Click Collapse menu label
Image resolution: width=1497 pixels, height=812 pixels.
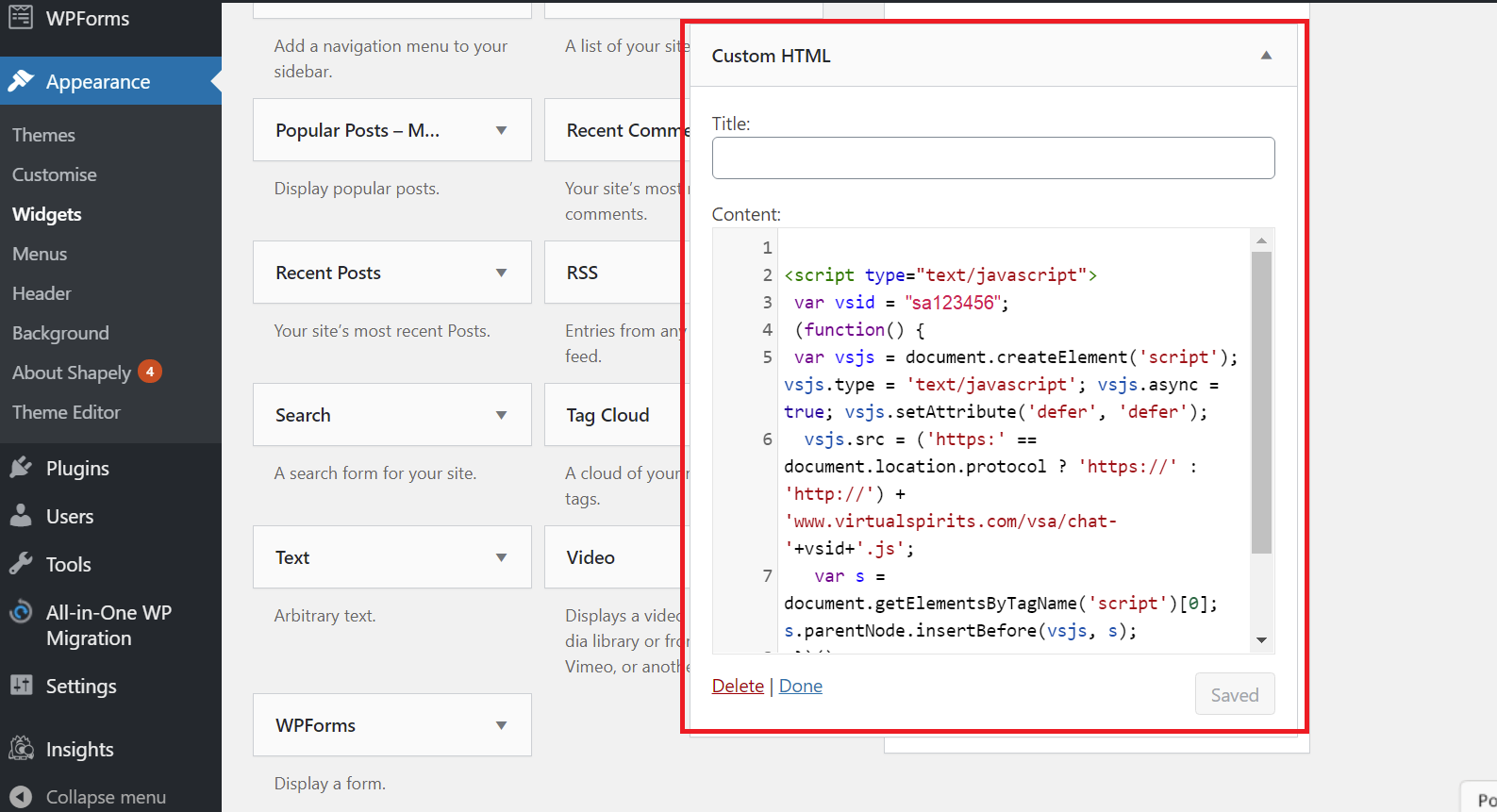[x=106, y=797]
